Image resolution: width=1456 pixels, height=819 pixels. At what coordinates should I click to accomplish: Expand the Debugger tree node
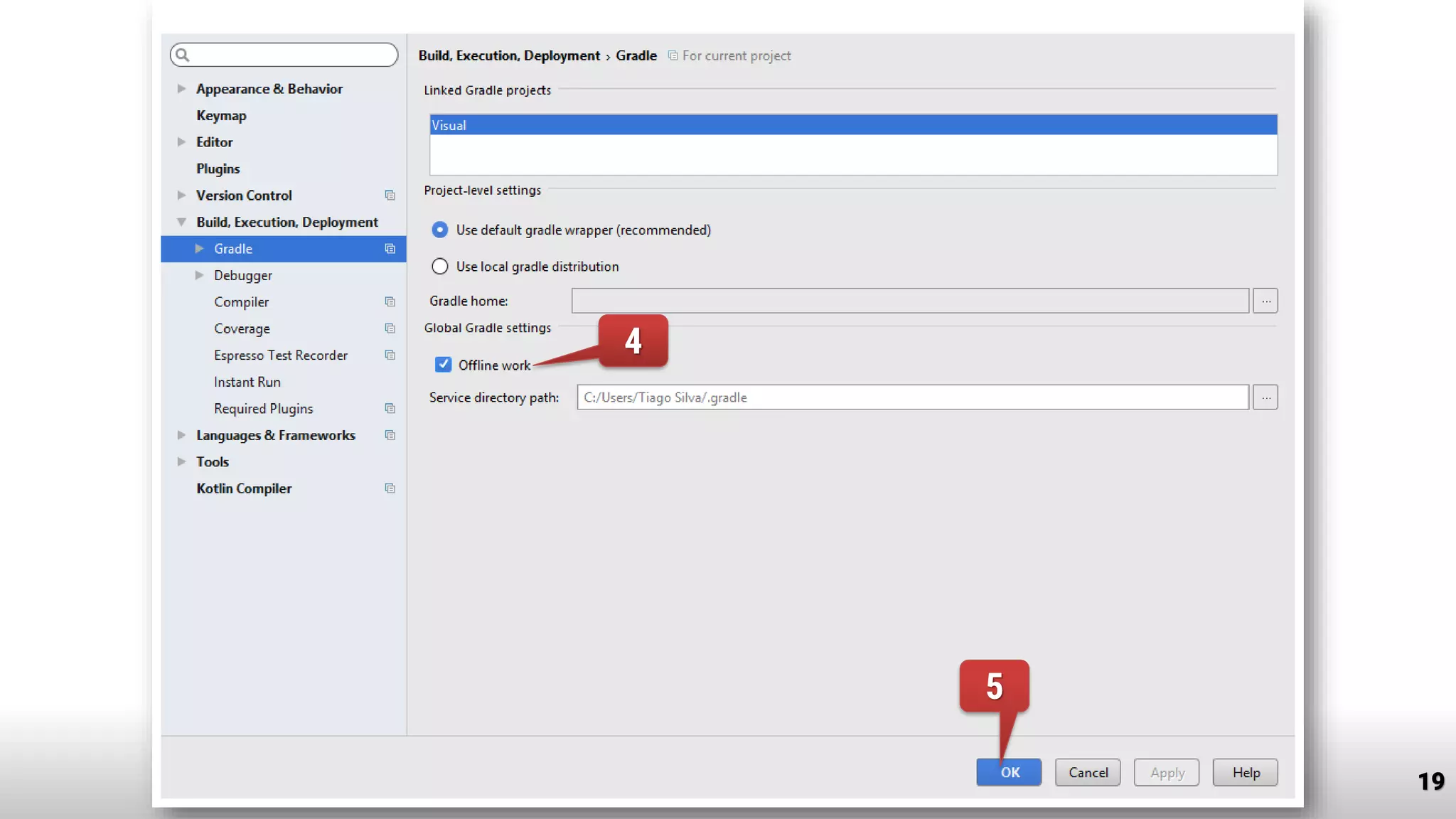tap(199, 275)
